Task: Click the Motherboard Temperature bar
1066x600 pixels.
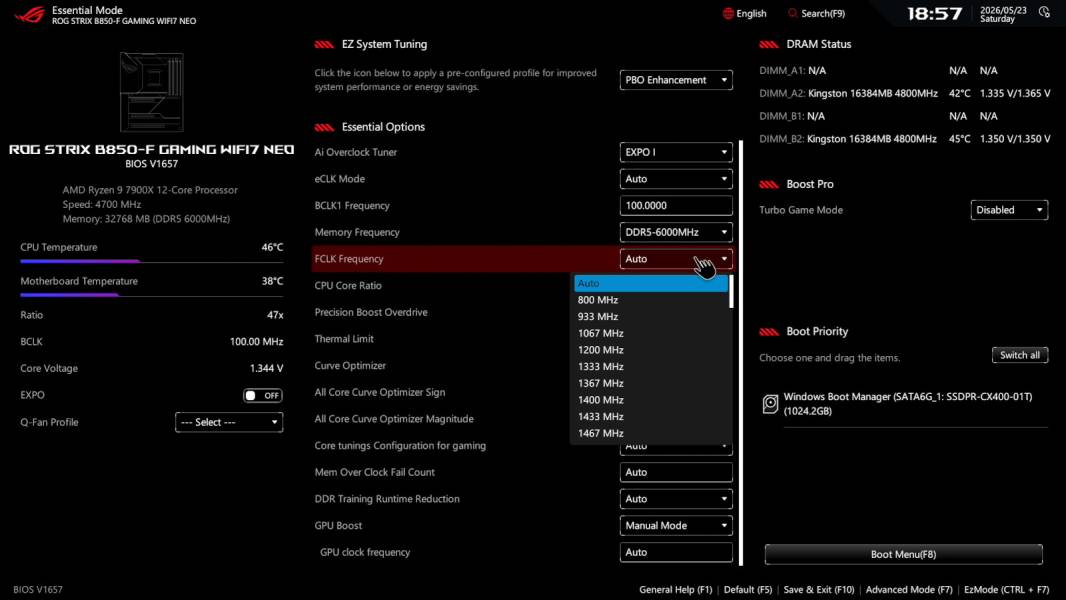Action: [x=152, y=295]
